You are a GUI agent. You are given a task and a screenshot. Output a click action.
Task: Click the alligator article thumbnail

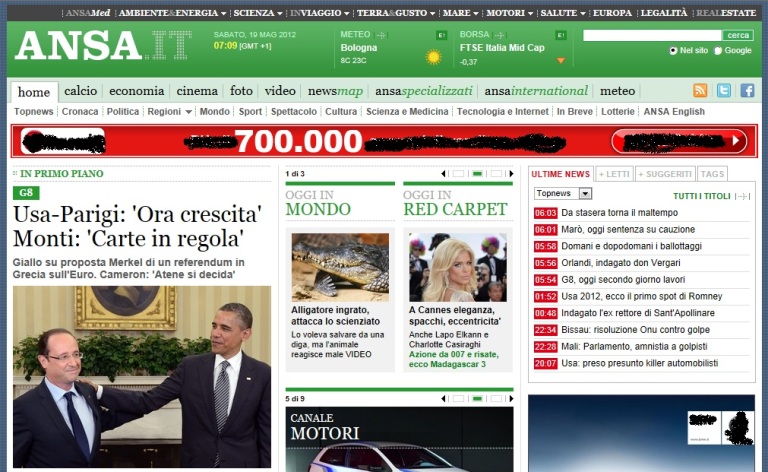click(340, 266)
